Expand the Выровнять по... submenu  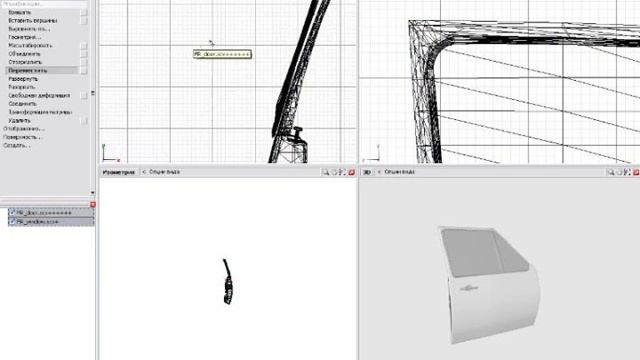click(29, 29)
